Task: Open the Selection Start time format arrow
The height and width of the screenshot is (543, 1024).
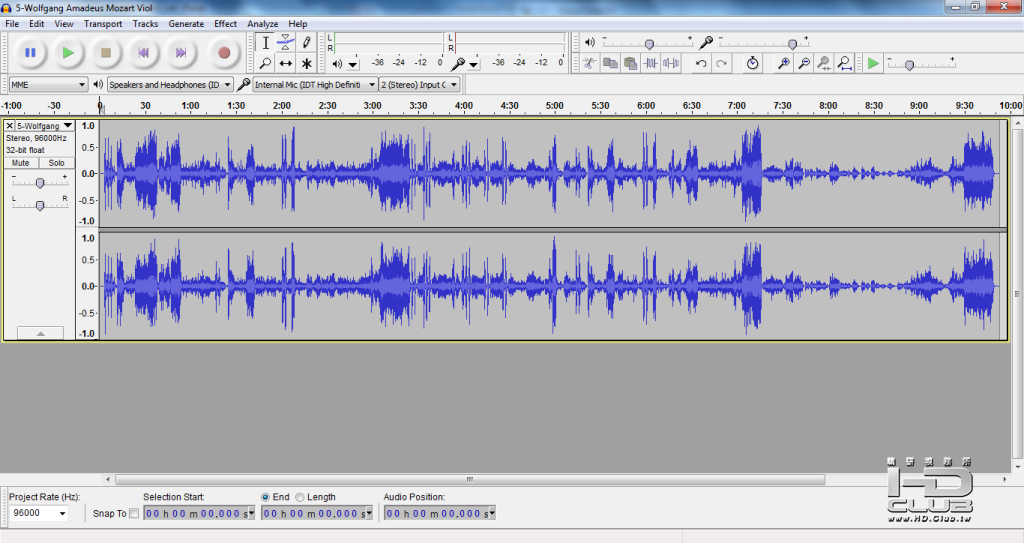Action: pyautogui.click(x=251, y=514)
